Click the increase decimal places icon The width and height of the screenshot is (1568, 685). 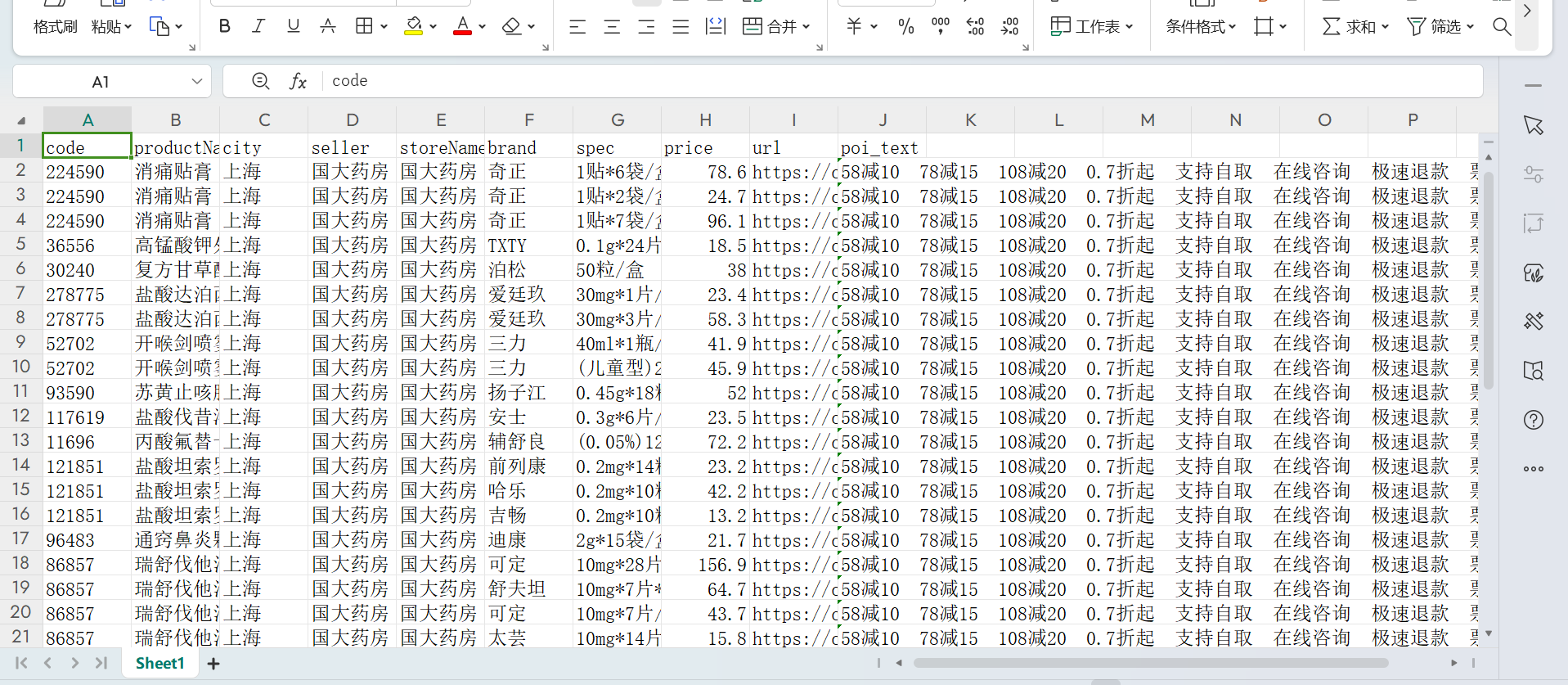pos(975,27)
